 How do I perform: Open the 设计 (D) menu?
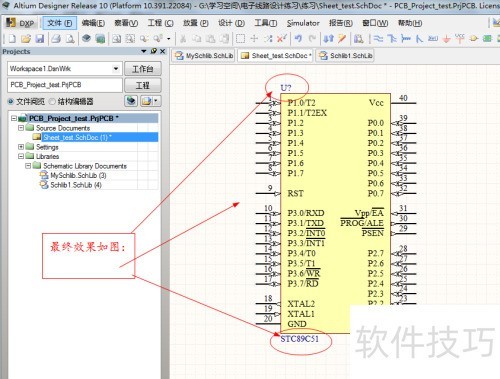point(231,23)
